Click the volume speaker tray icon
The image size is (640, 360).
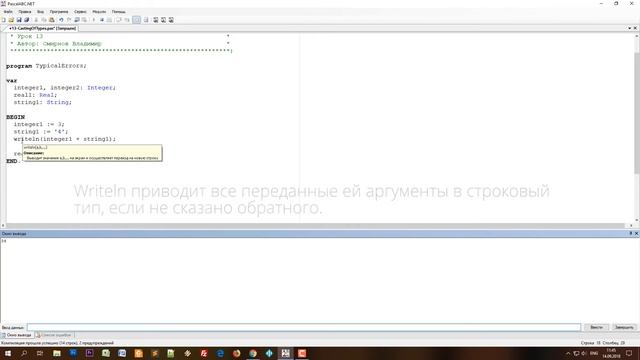[584, 353]
